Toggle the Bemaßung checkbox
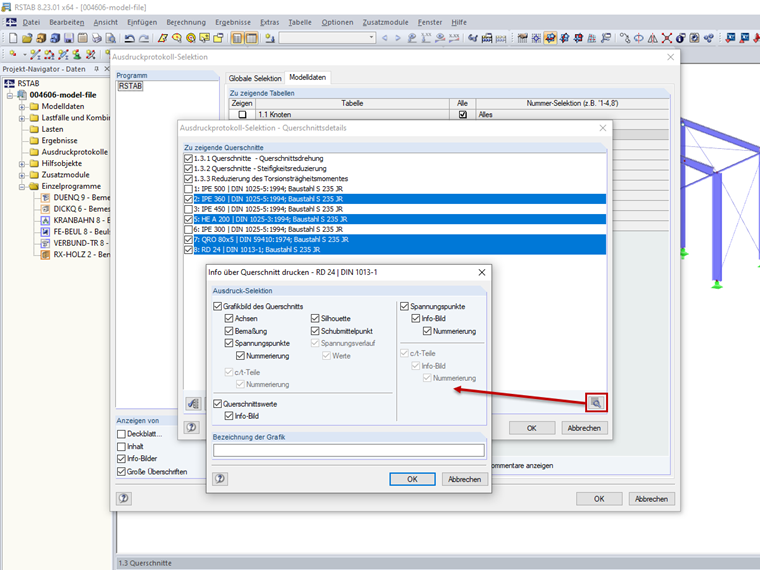 229,331
